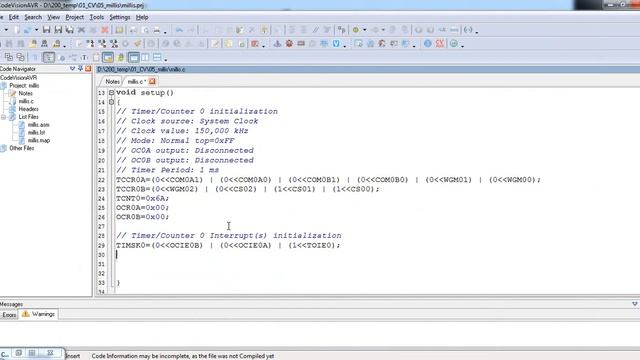
Task: Select Notes in Code Navigator tree
Action: [x=25, y=93]
